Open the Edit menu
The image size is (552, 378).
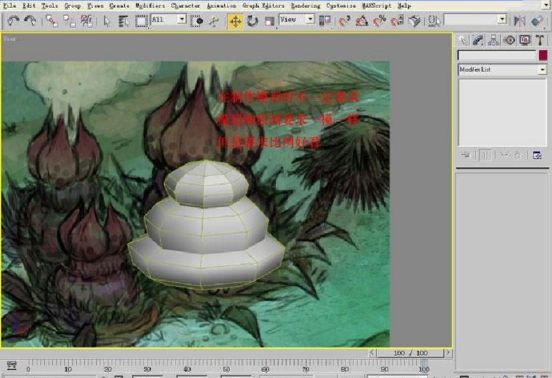coord(29,6)
